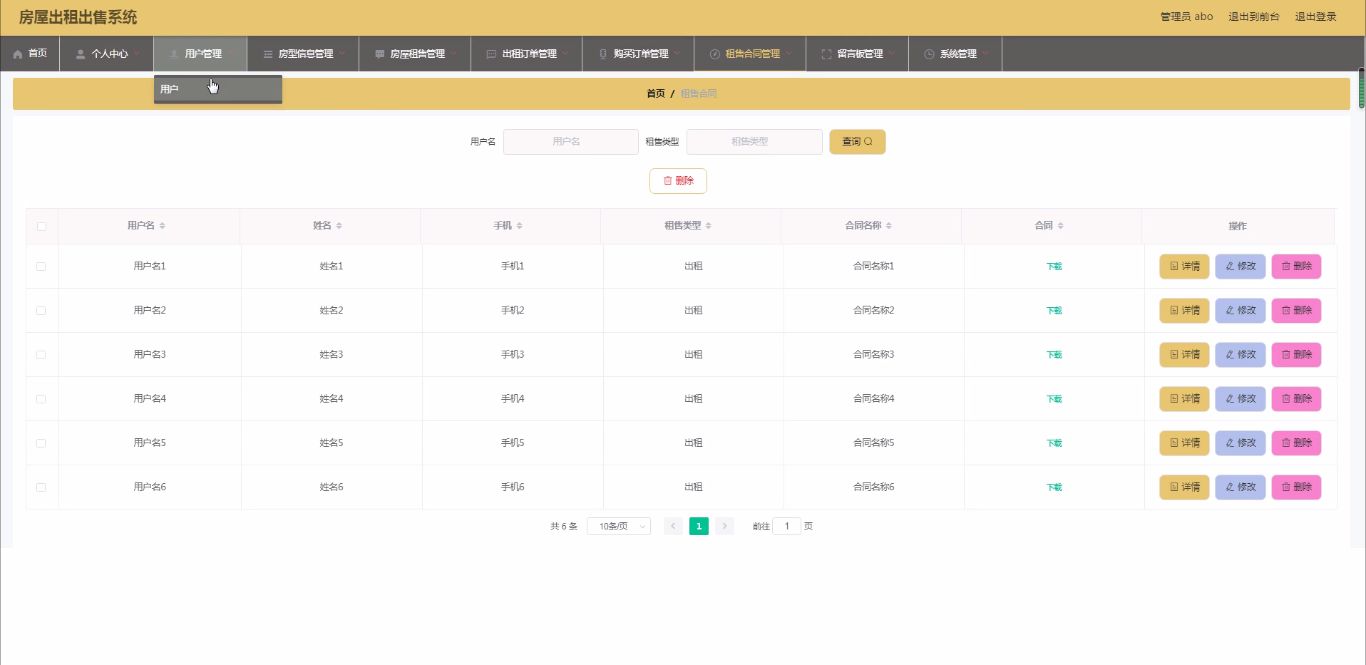
Task: Click 修改 for row 用户名1
Action: coord(1240,267)
